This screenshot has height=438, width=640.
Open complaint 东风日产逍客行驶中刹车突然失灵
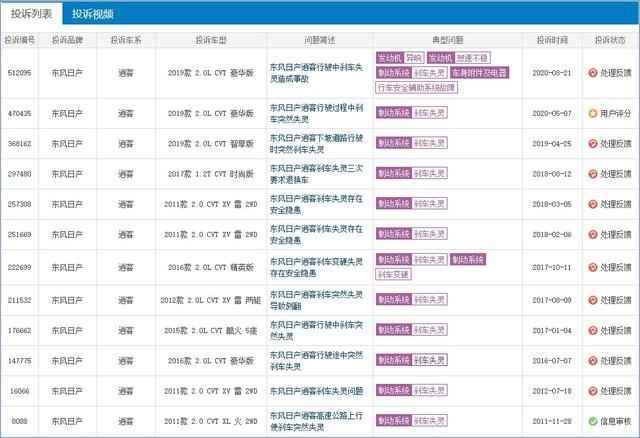click(x=316, y=331)
